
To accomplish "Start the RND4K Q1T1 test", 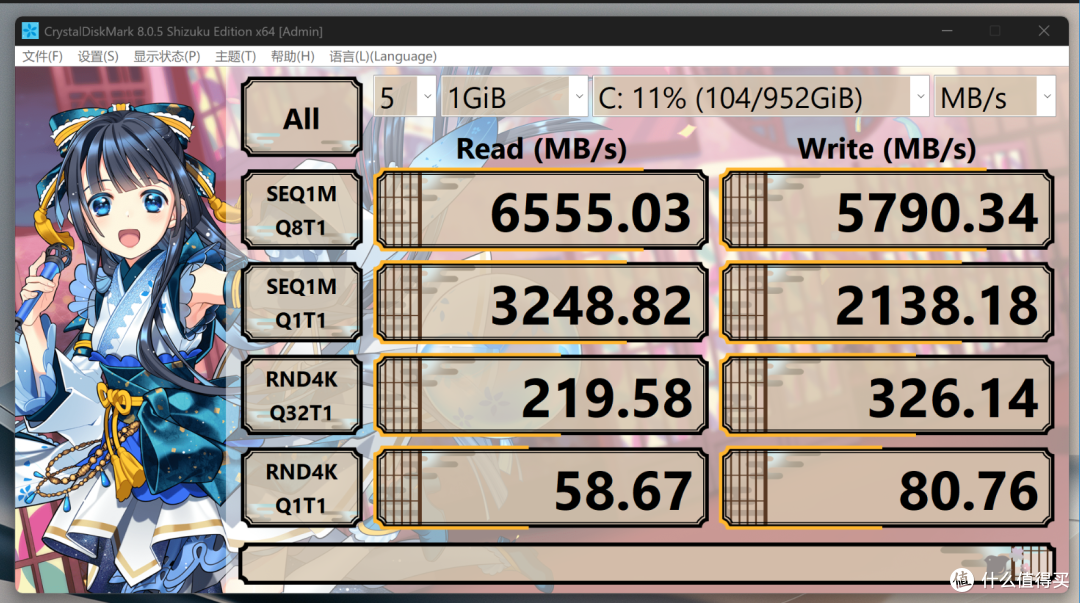I will [302, 488].
